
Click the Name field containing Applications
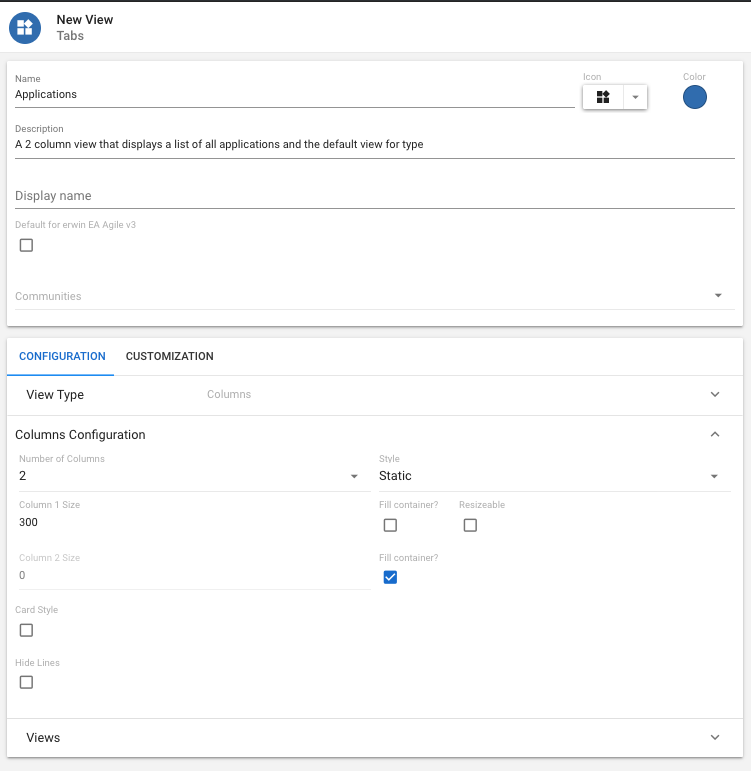point(294,95)
